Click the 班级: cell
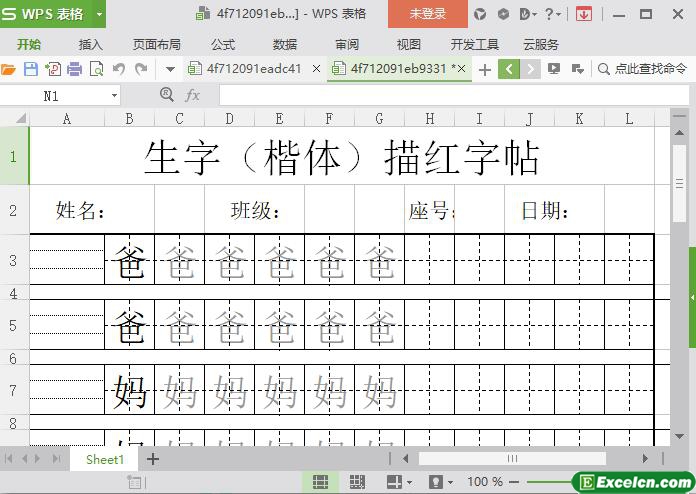The image size is (696, 494). [x=254, y=209]
